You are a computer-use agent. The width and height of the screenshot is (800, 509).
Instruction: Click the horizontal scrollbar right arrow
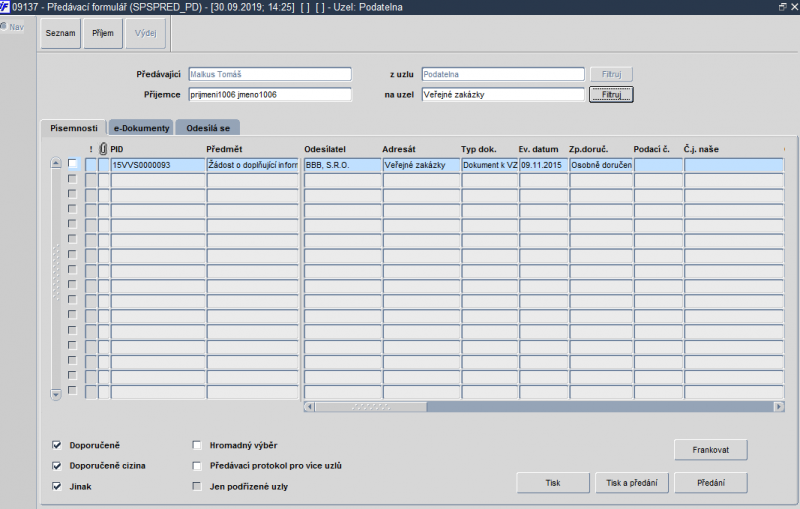pyautogui.click(x=779, y=406)
